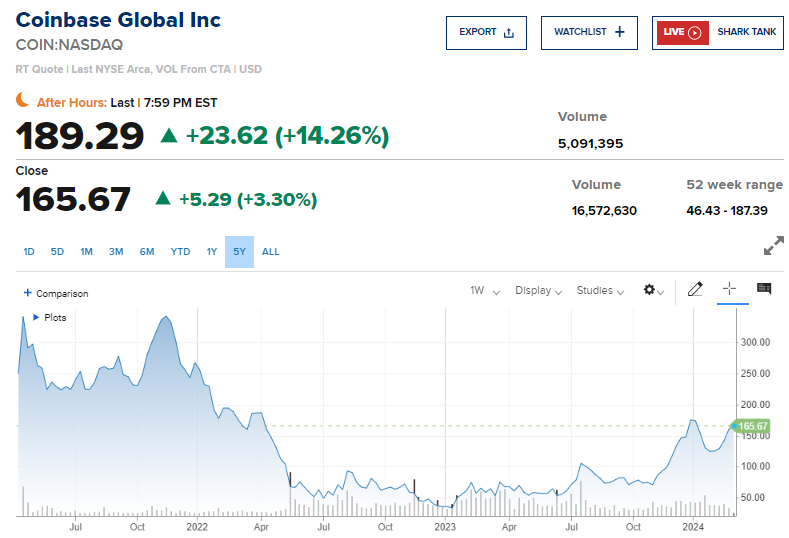This screenshot has width=789, height=538.
Task: Select the ALL time range
Action: [x=270, y=252]
